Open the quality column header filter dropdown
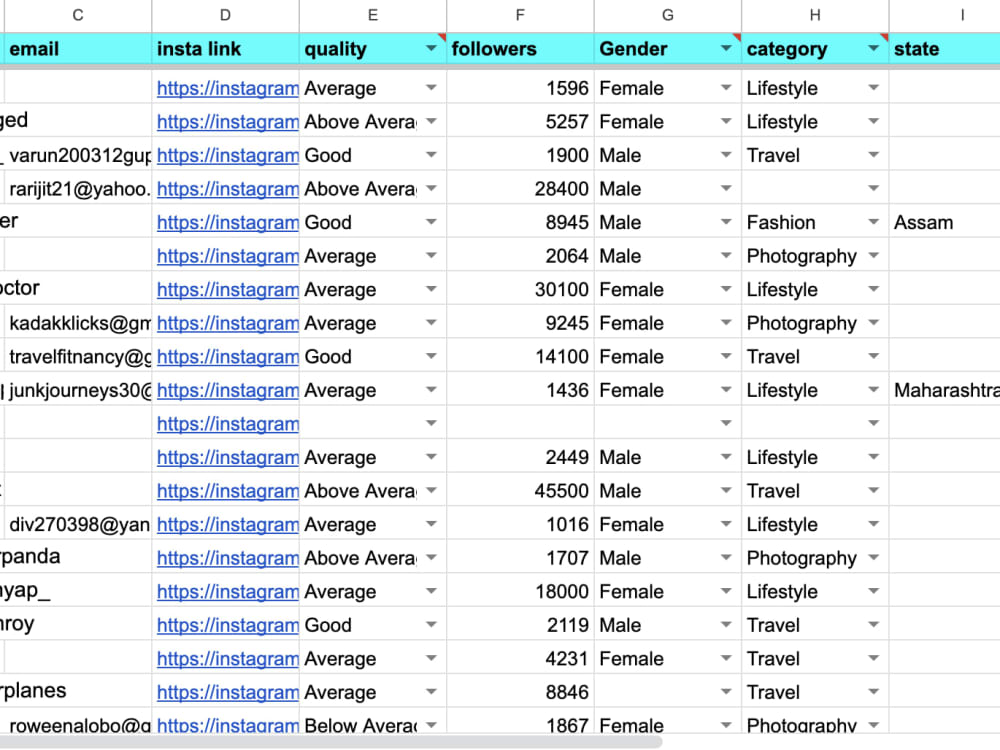Viewport: 1000px width, 750px height. tap(431, 48)
